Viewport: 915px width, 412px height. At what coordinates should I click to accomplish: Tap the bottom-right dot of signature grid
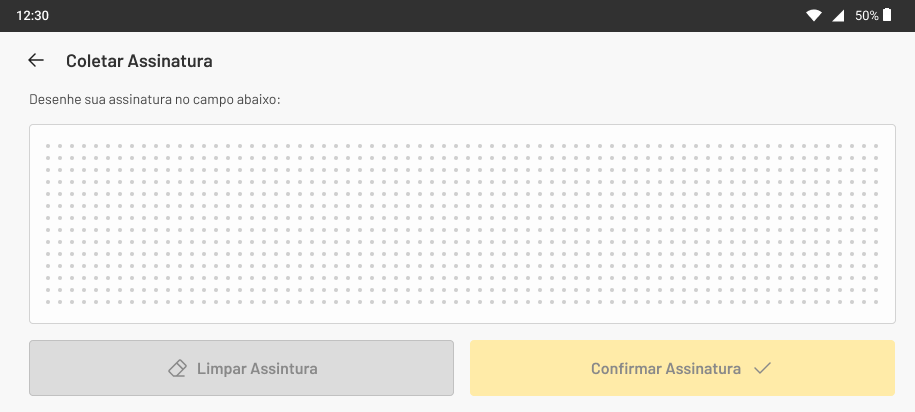pyautogui.click(x=875, y=302)
